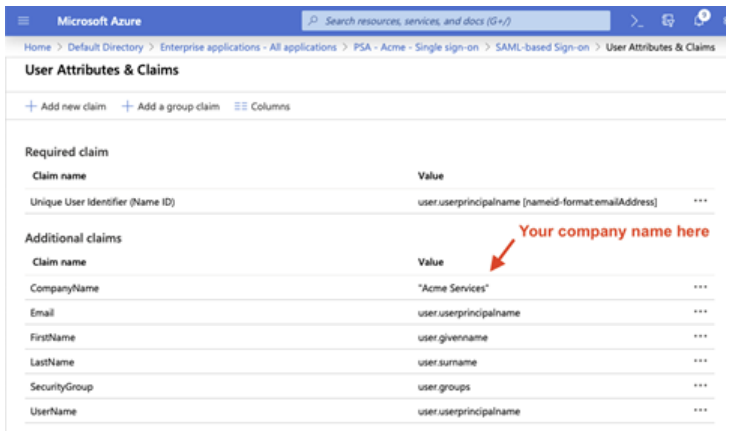Open ellipsis menu for UserName claim
This screenshot has width=734, height=436.
pos(700,410)
